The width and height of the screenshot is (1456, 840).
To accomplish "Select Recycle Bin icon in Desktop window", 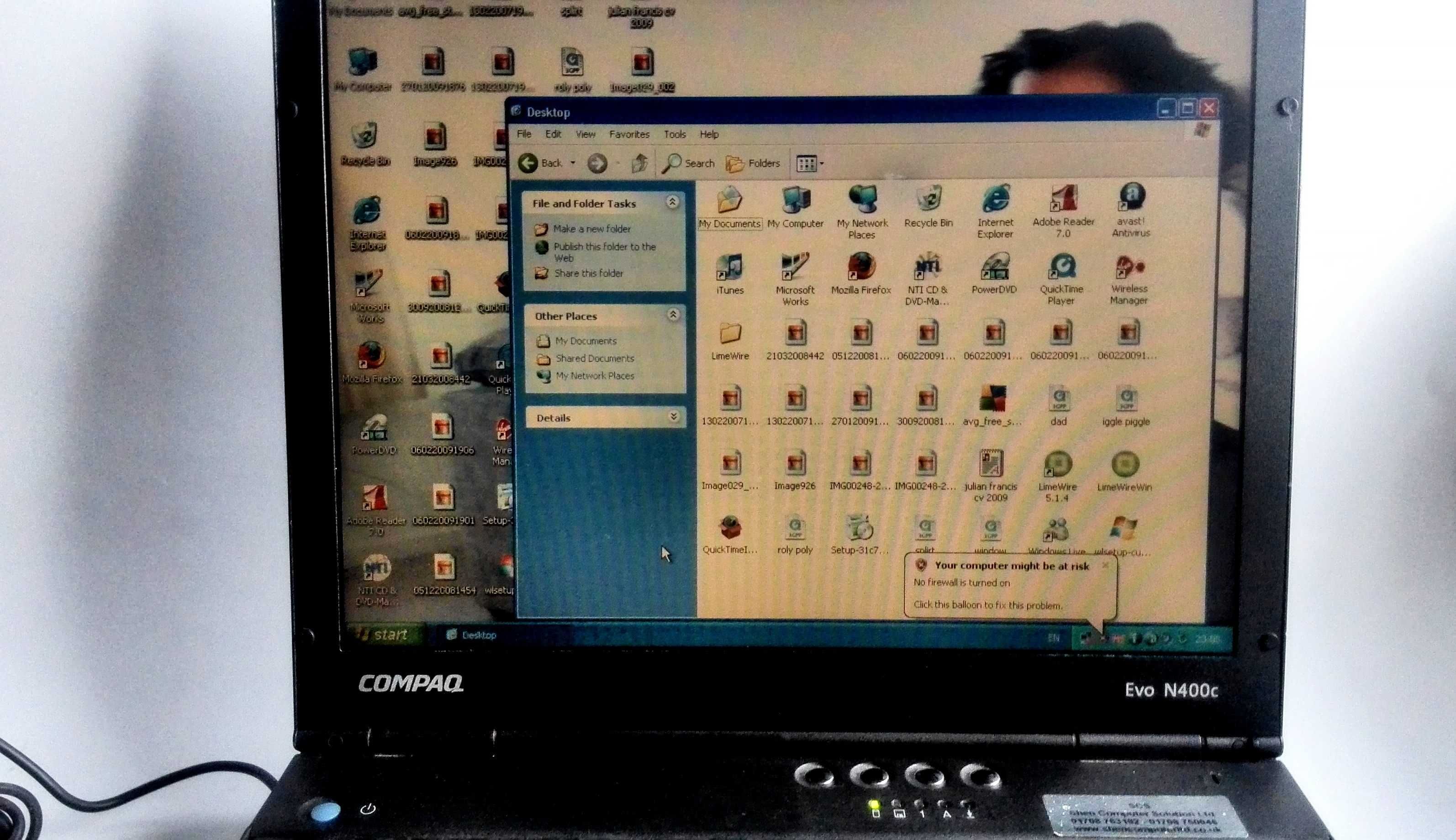I will 928,206.
